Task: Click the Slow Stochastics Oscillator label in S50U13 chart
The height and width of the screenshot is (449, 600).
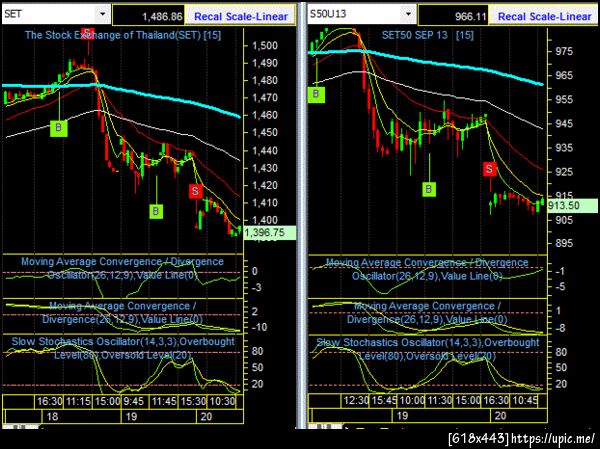Action: (x=427, y=349)
